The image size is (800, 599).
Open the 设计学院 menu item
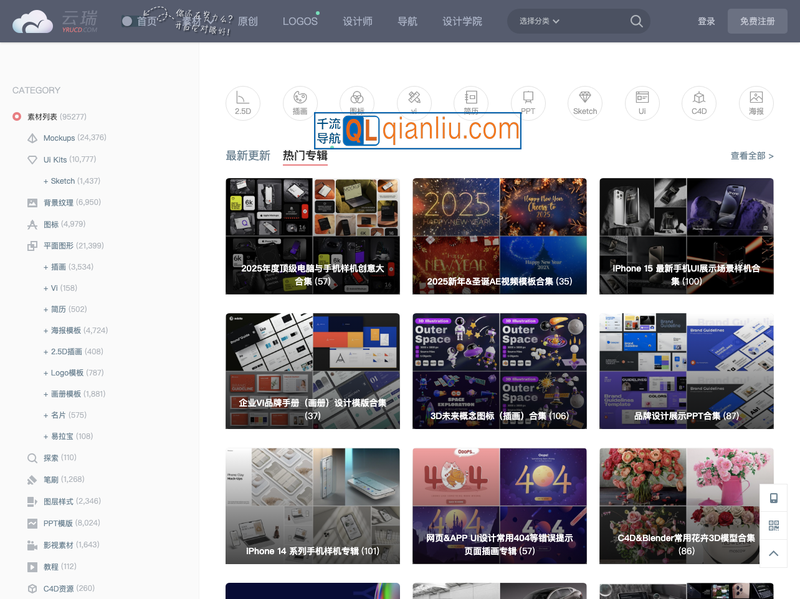pyautogui.click(x=462, y=20)
